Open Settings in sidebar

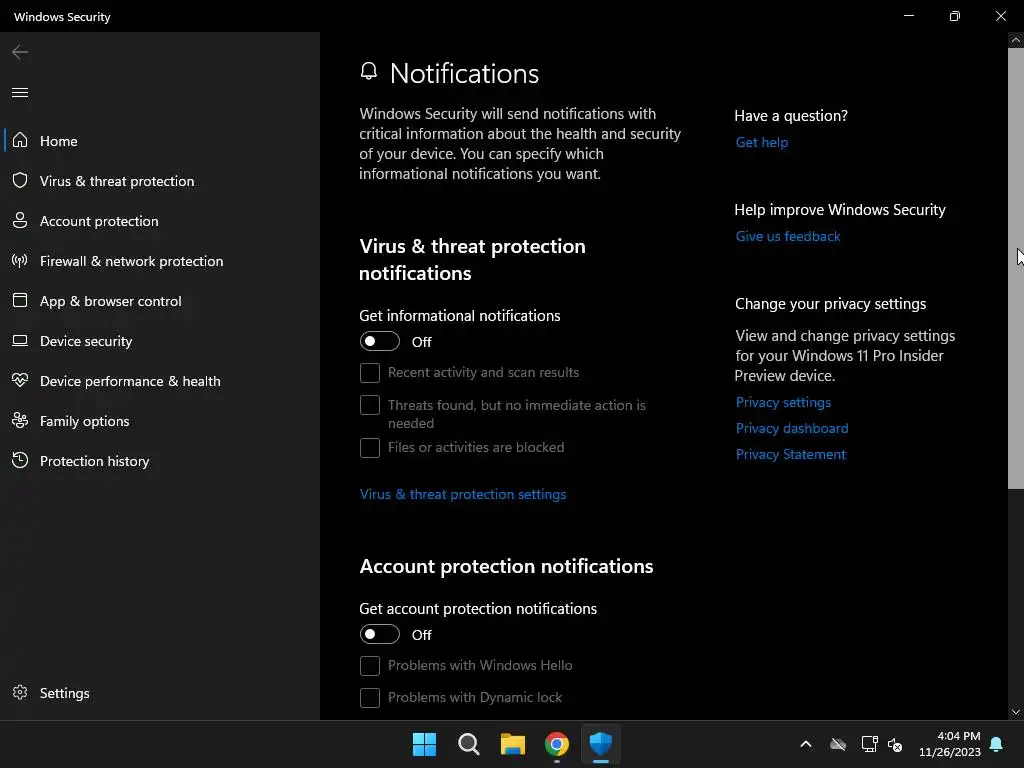160,692
